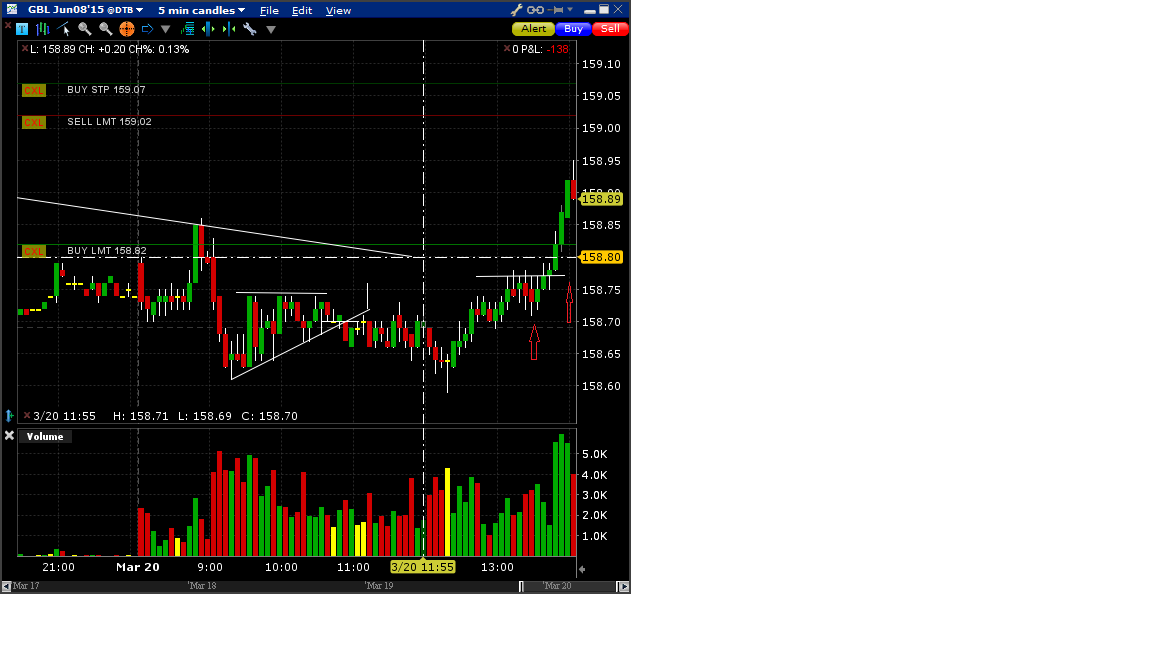Click the blue Buy button
Viewport: 1152px width, 648px height.
(573, 29)
